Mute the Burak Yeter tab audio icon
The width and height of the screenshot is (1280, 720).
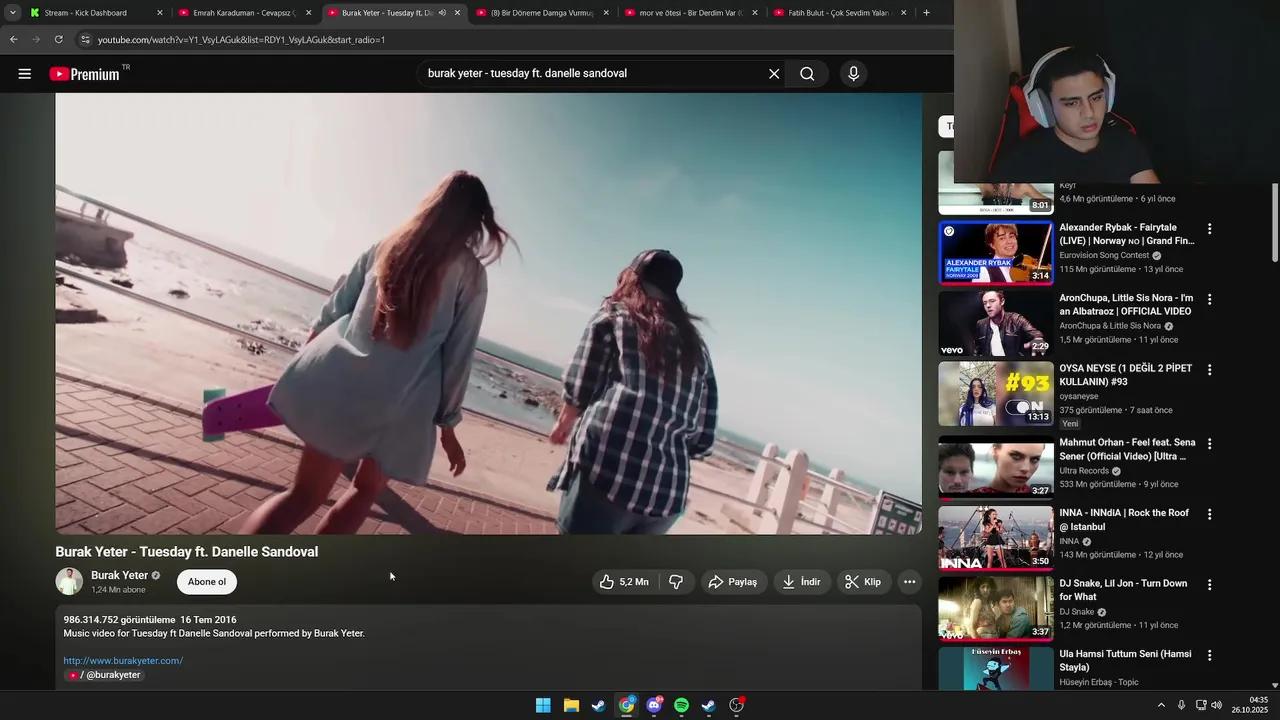[x=442, y=13]
